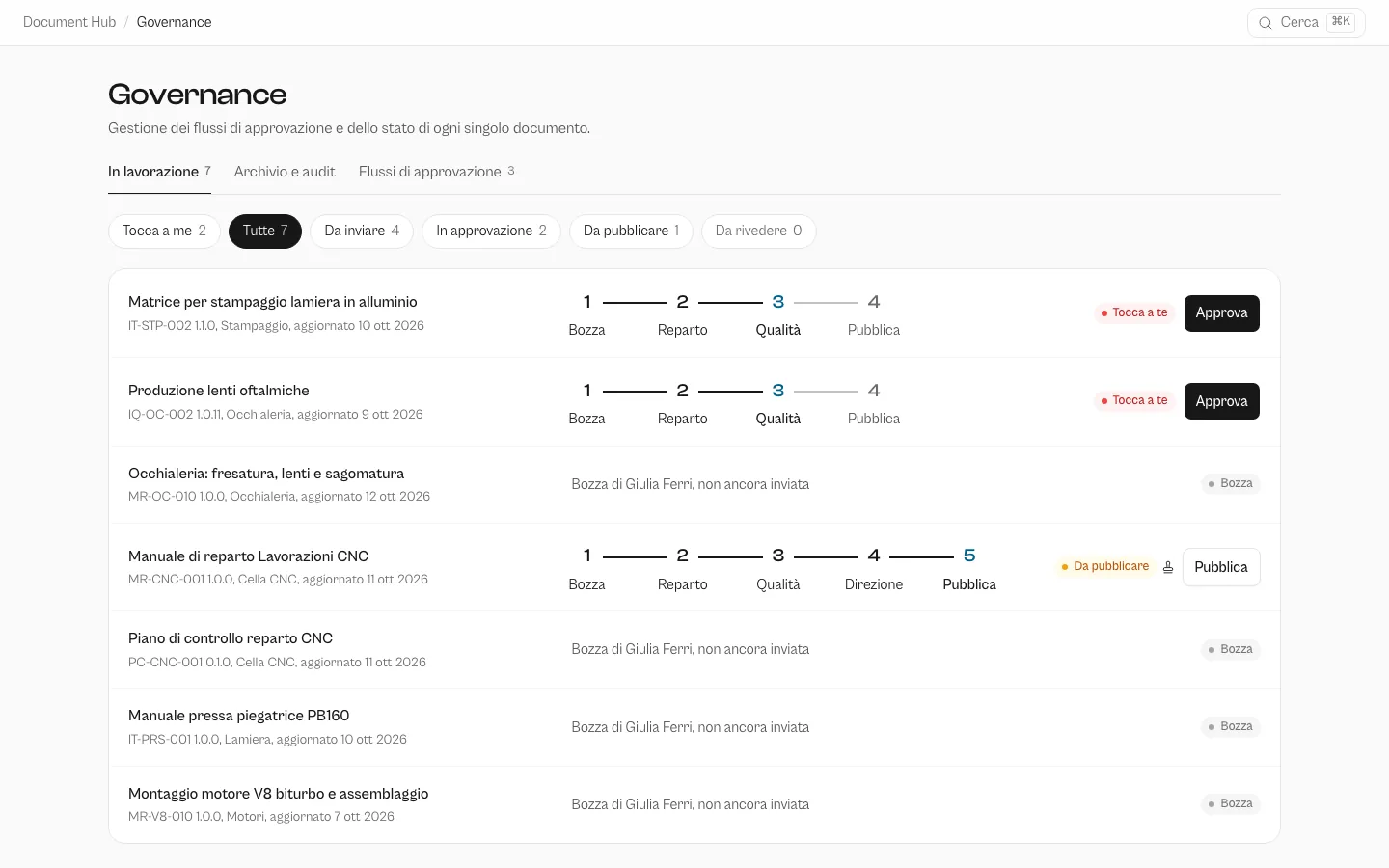Open Occhialeria: fresatura, lenti e sagomatura
Image resolution: width=1389 pixels, height=868 pixels.
point(266,474)
